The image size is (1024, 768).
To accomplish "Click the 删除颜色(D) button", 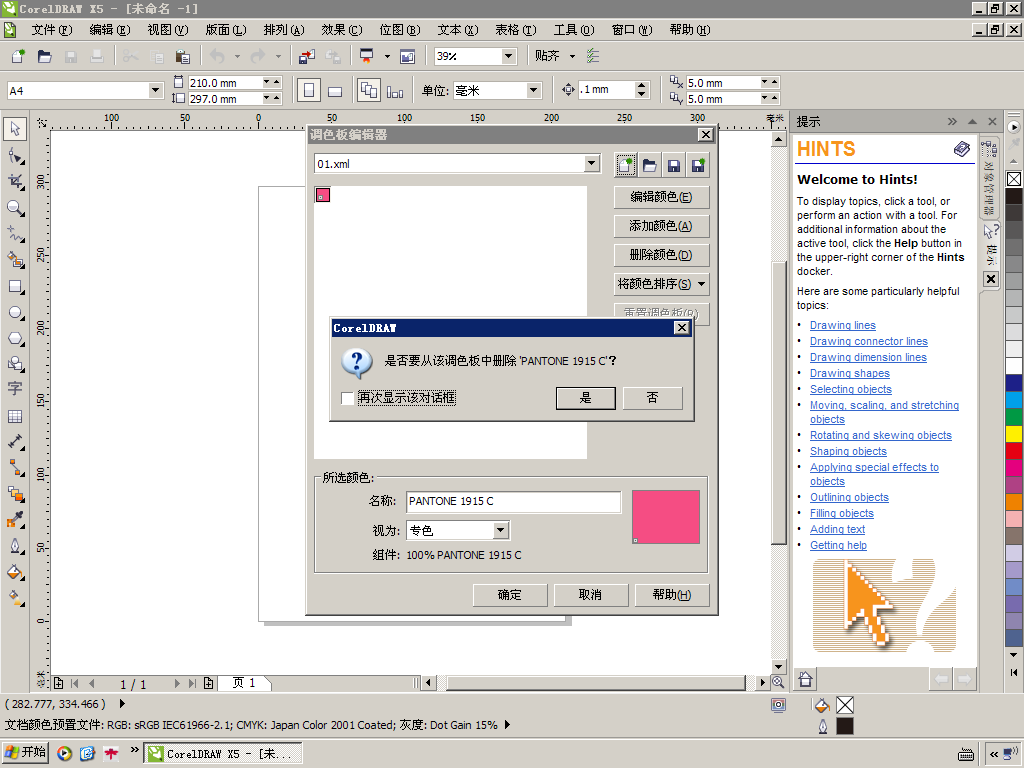I will (x=662, y=255).
